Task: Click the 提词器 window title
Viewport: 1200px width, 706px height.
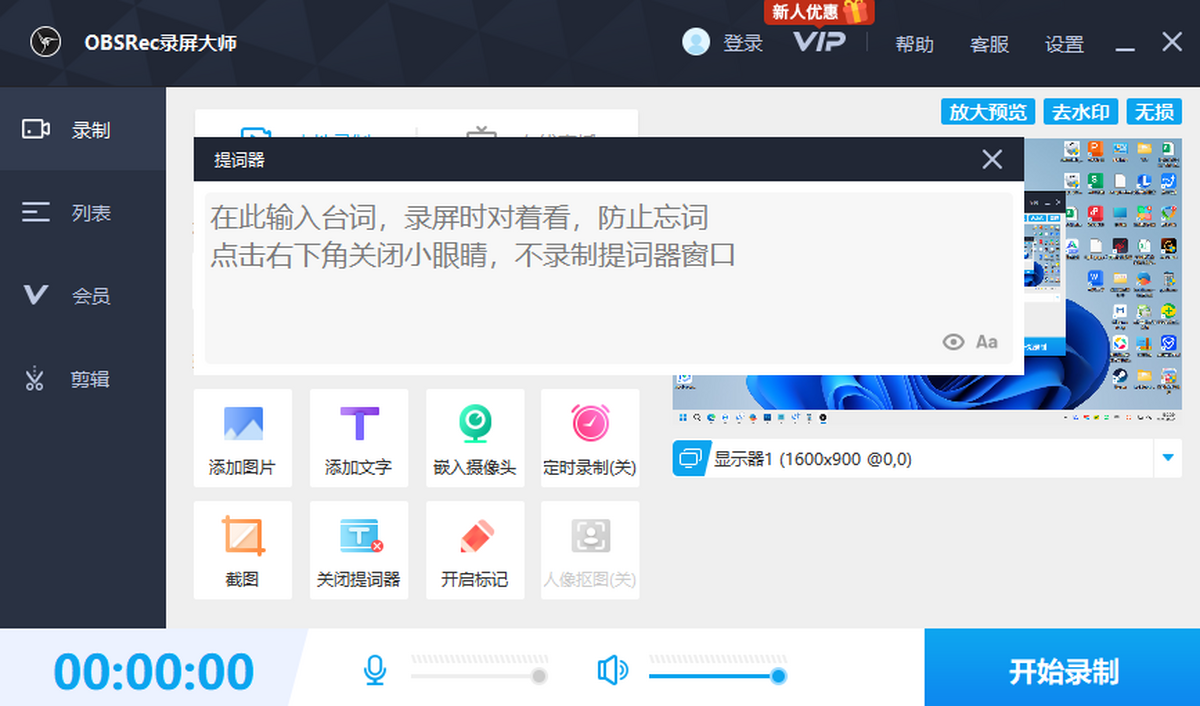Action: point(239,160)
